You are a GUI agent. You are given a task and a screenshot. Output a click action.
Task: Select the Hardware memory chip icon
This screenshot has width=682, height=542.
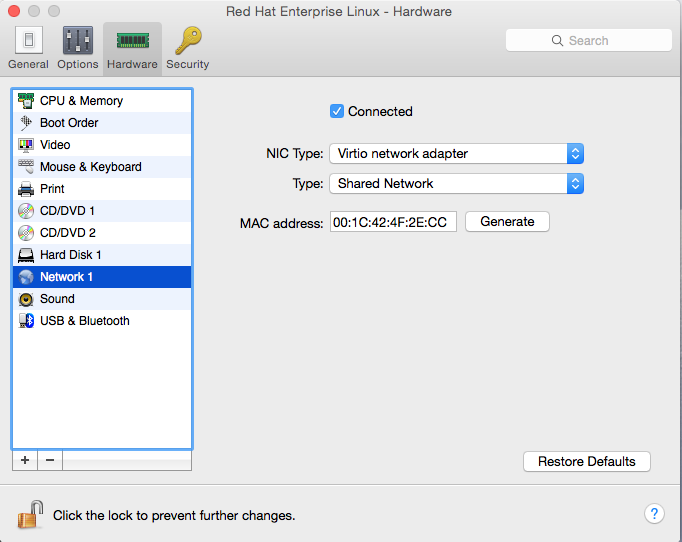(x=133, y=41)
